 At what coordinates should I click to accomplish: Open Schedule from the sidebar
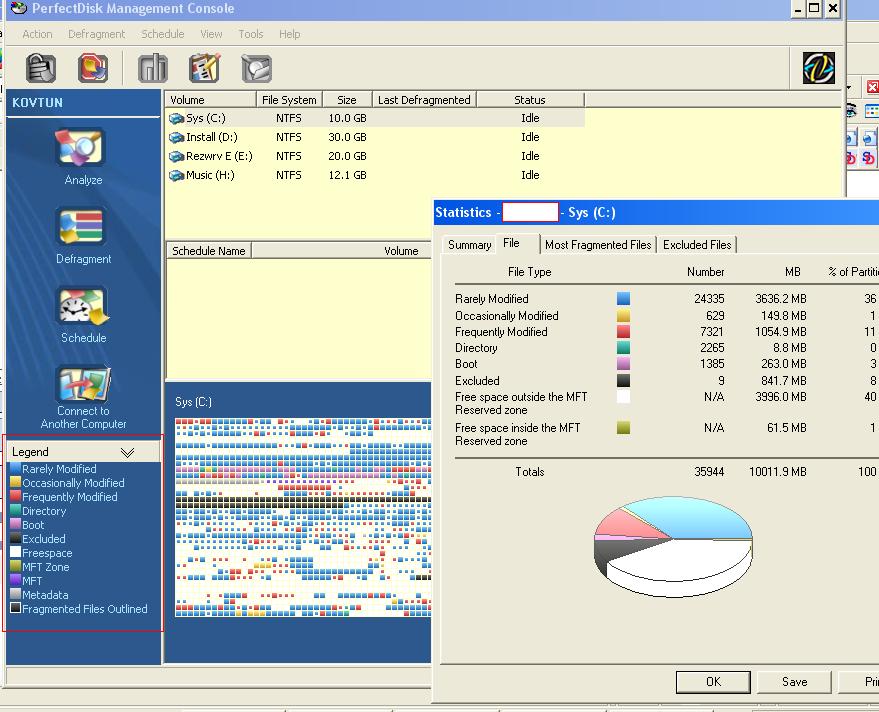(x=83, y=315)
